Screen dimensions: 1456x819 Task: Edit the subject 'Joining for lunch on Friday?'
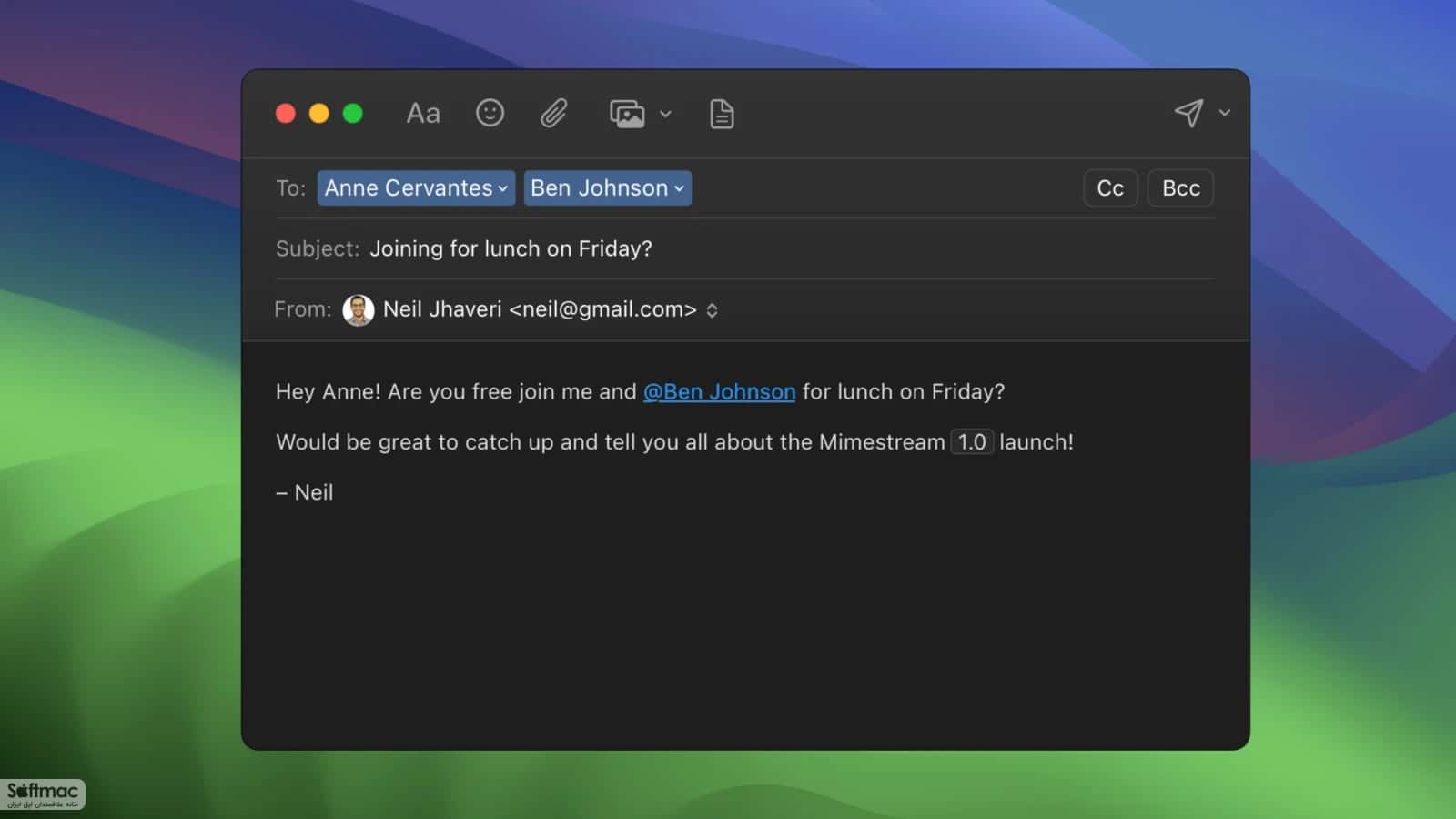tap(511, 248)
